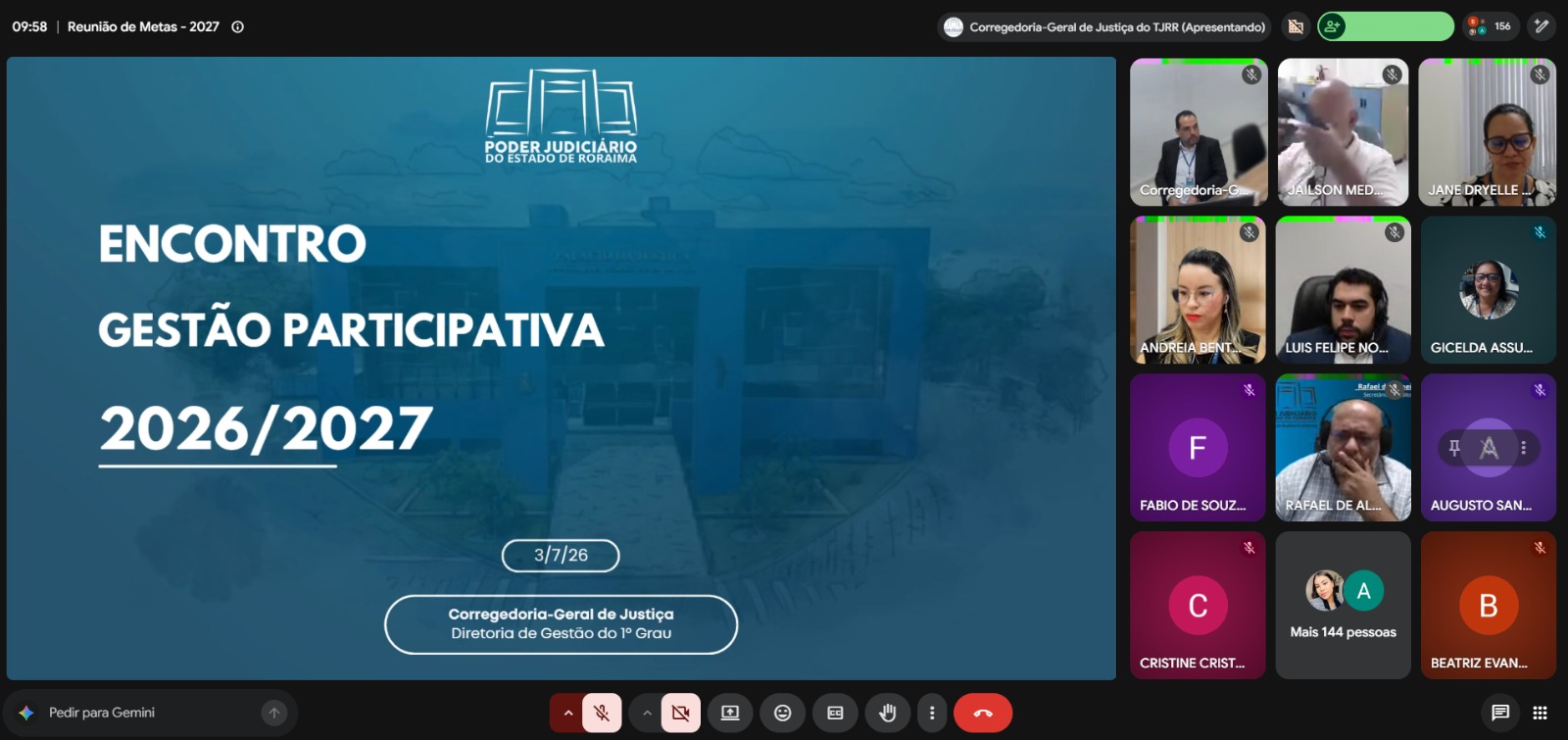This screenshot has width=1568, height=740.
Task: Expand video settings chevron beside camera
Action: (647, 713)
